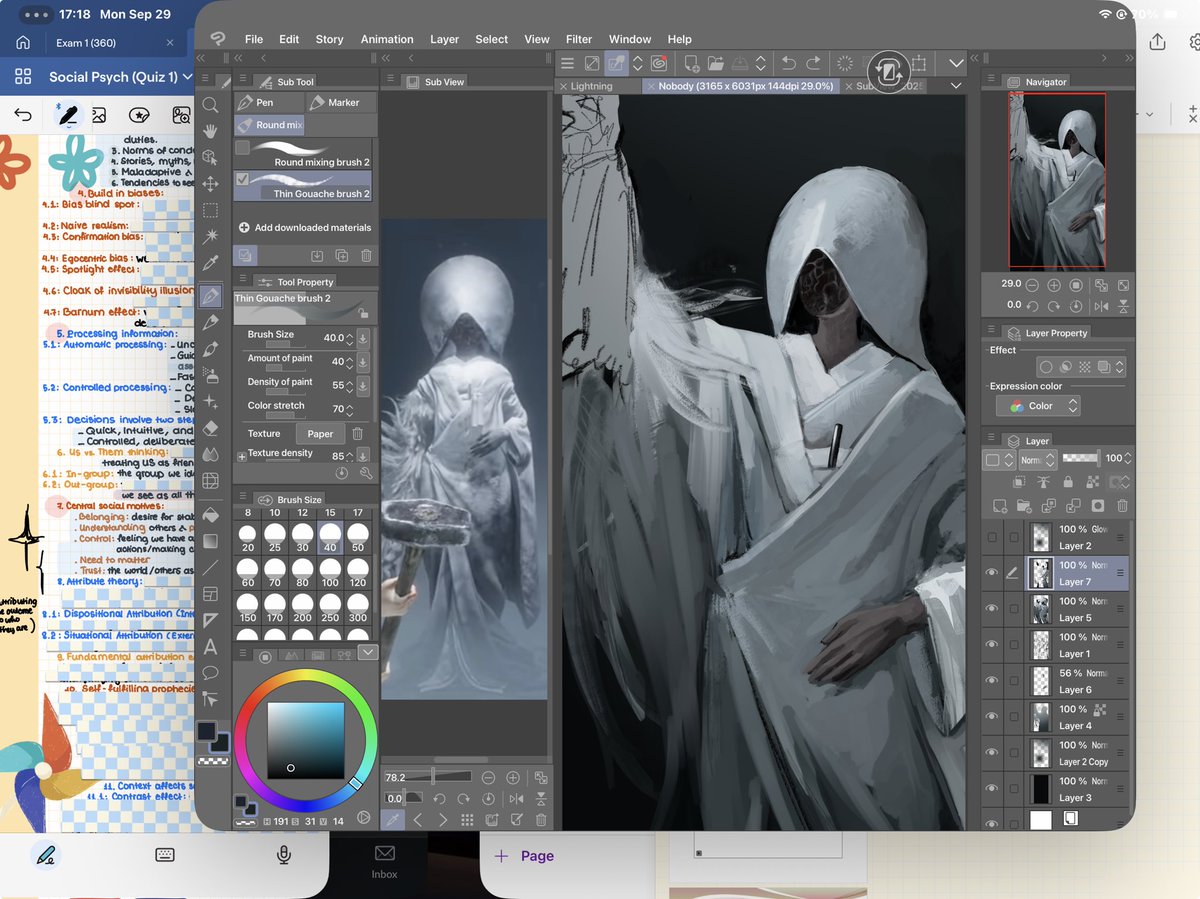Select the Move layer tool

(210, 184)
